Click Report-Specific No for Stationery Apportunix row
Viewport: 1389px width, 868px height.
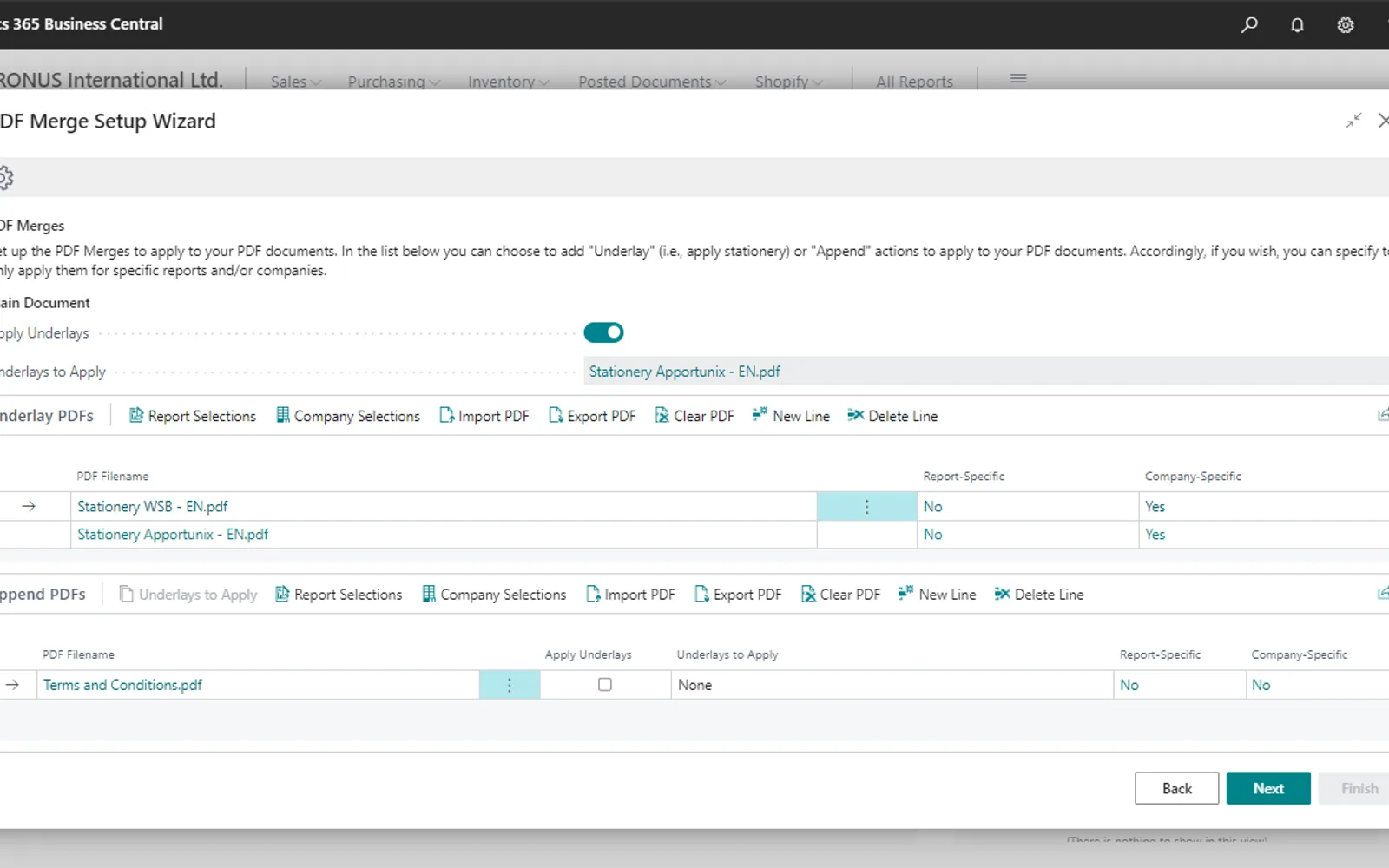(x=932, y=535)
